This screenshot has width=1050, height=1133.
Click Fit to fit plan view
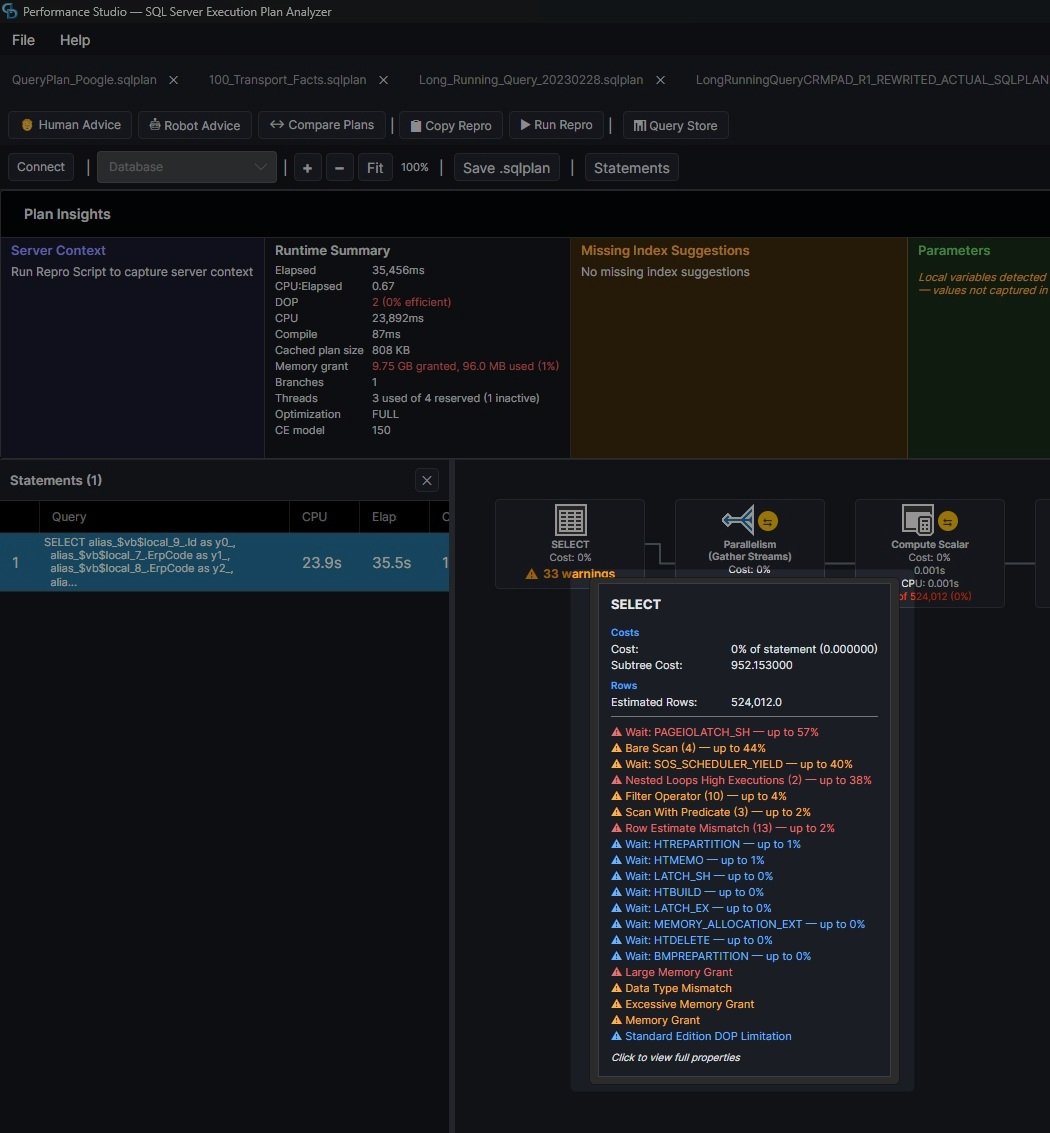coord(374,168)
